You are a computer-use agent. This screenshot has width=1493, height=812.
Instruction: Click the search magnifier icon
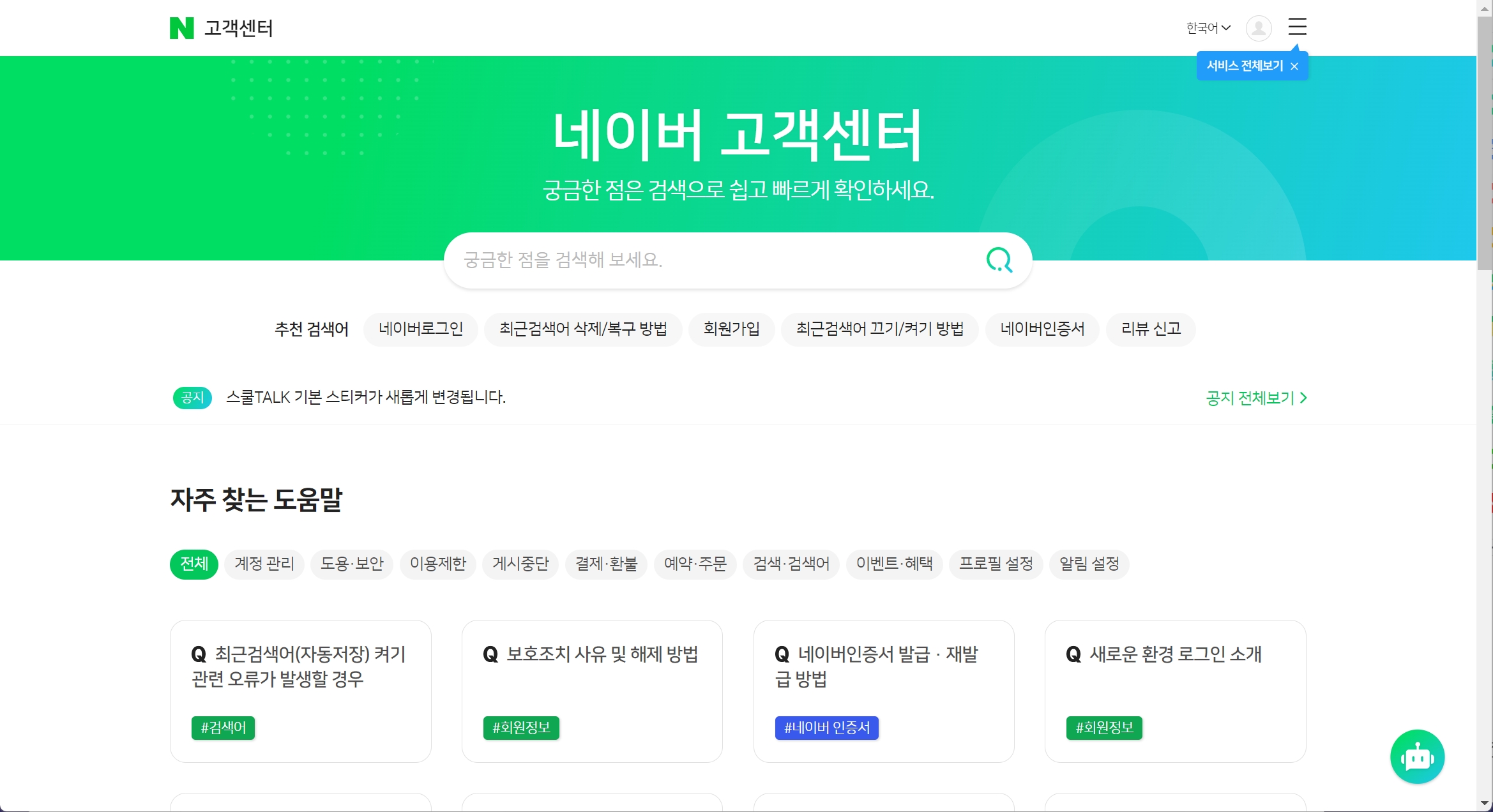tap(999, 260)
